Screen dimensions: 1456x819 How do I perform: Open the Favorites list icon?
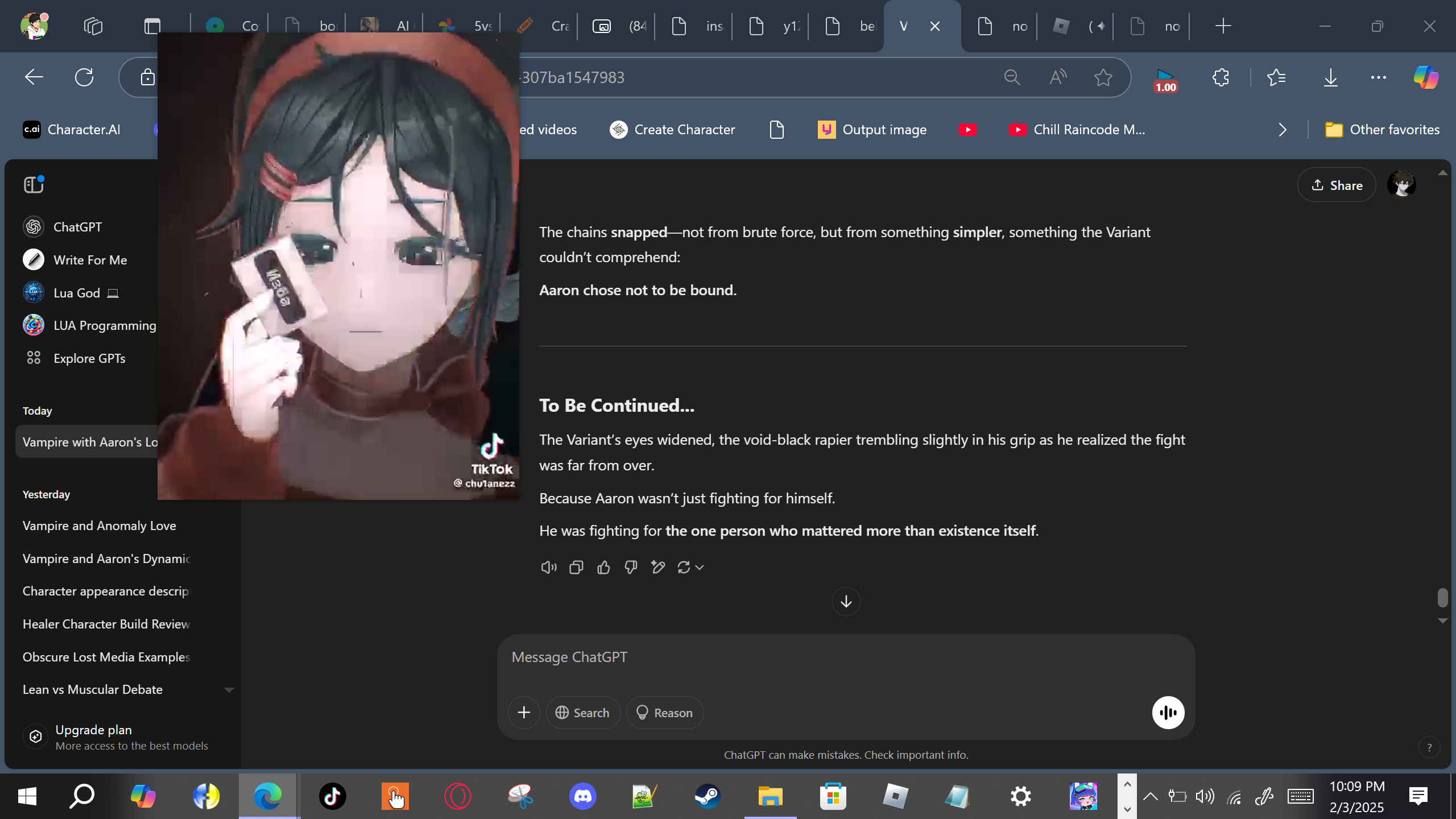pos(1276,77)
